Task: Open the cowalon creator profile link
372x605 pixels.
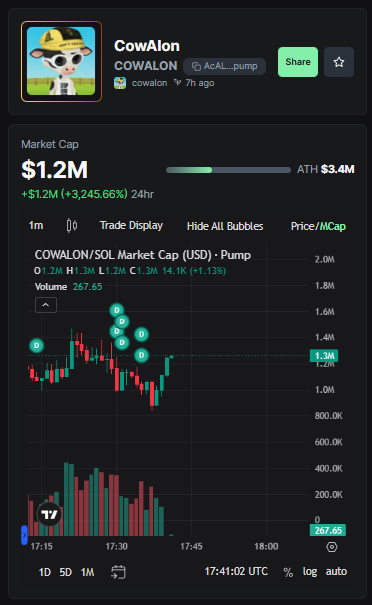Action: [x=149, y=83]
